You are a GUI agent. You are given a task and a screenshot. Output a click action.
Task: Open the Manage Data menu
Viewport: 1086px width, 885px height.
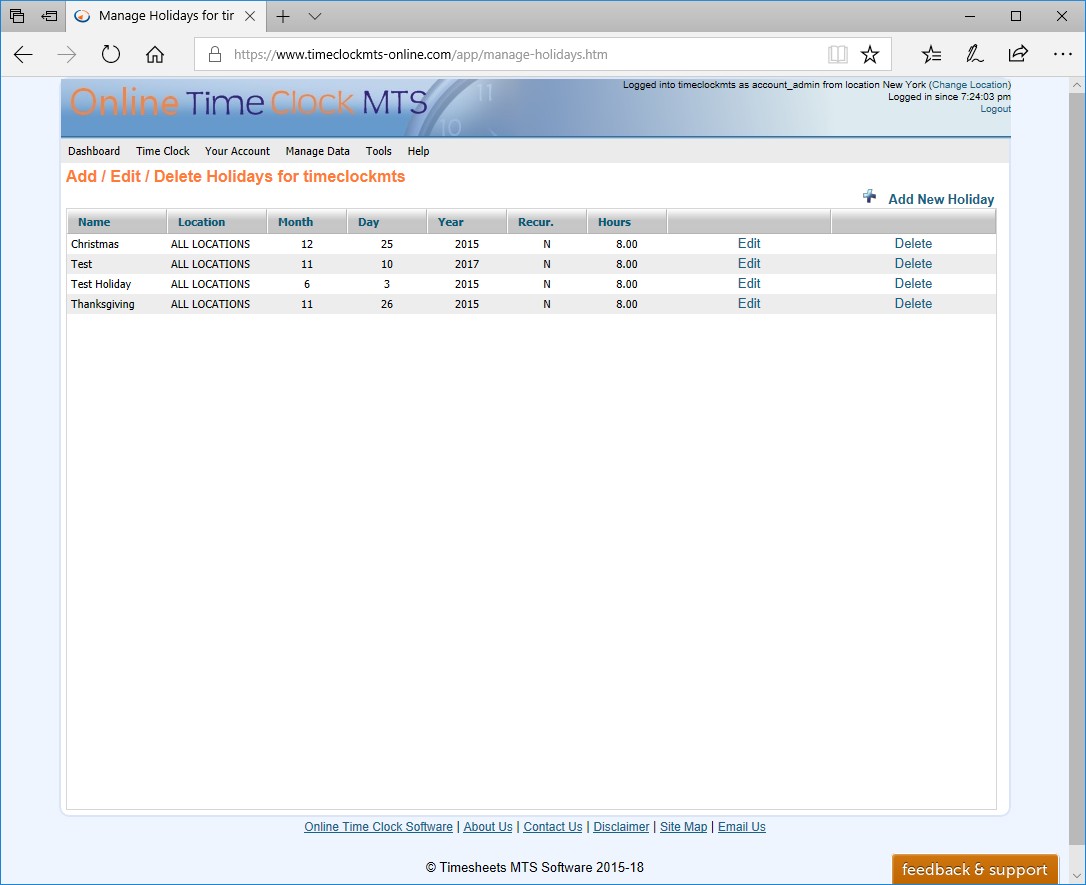click(317, 151)
